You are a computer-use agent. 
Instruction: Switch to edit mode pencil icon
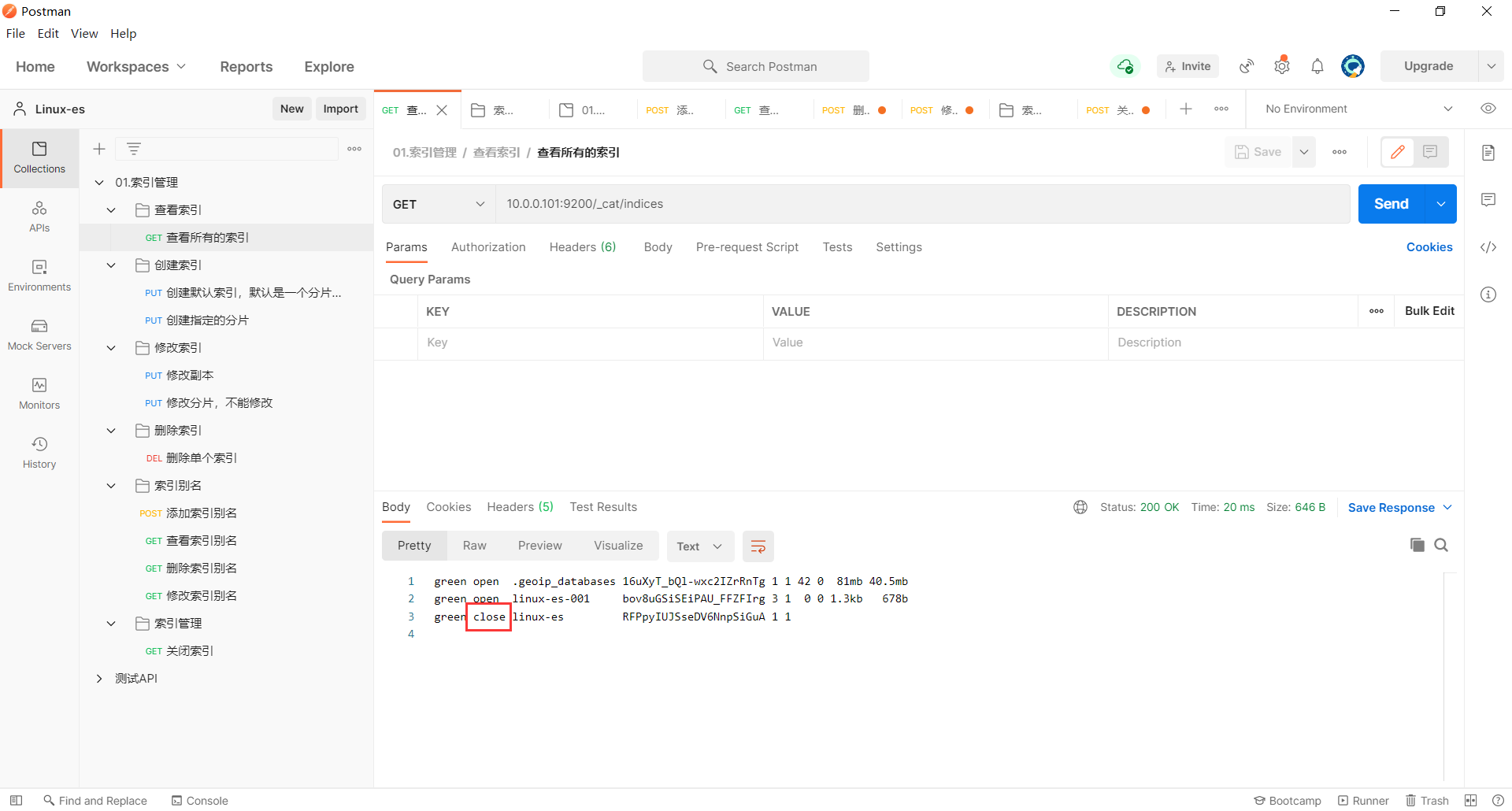(1398, 152)
